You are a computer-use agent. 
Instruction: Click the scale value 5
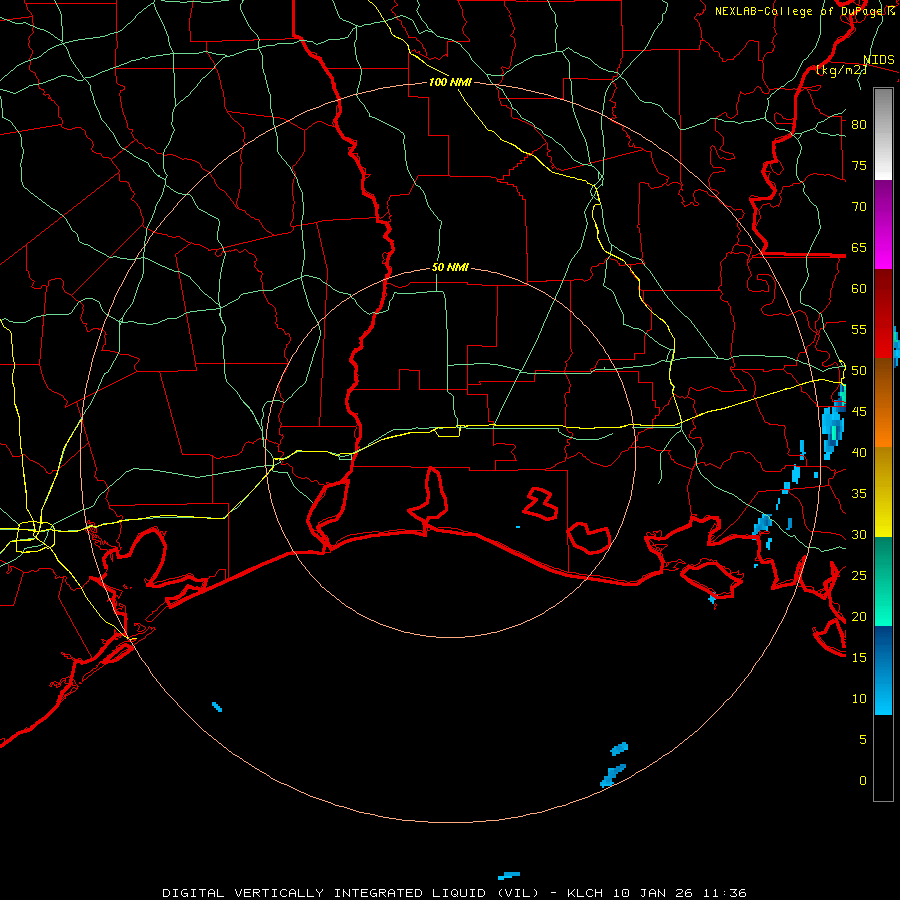pos(863,740)
